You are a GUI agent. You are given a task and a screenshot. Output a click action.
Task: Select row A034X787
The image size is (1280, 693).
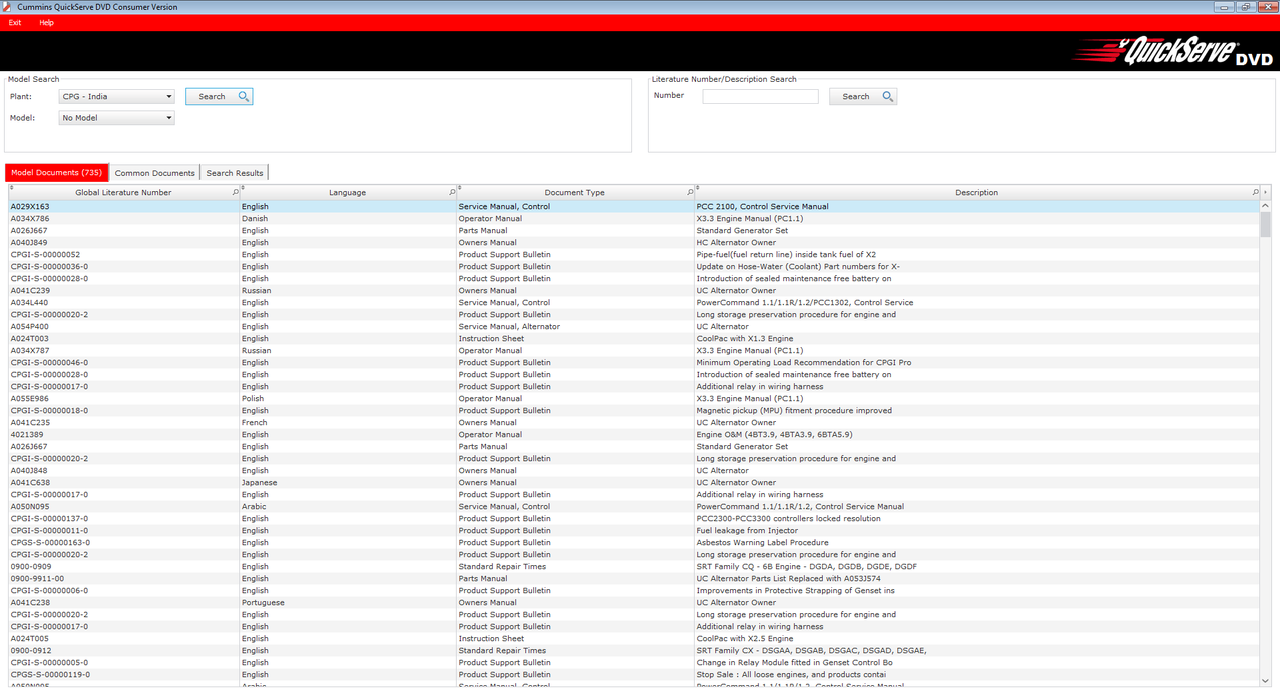(633, 351)
